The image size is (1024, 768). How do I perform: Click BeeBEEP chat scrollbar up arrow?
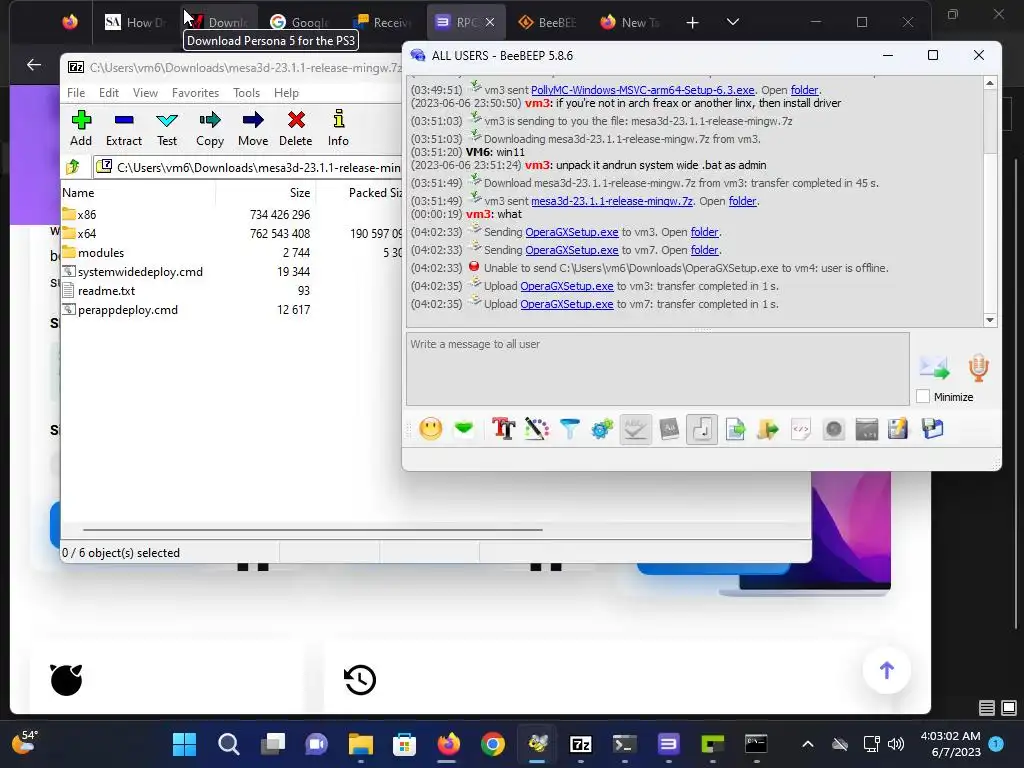point(989,83)
